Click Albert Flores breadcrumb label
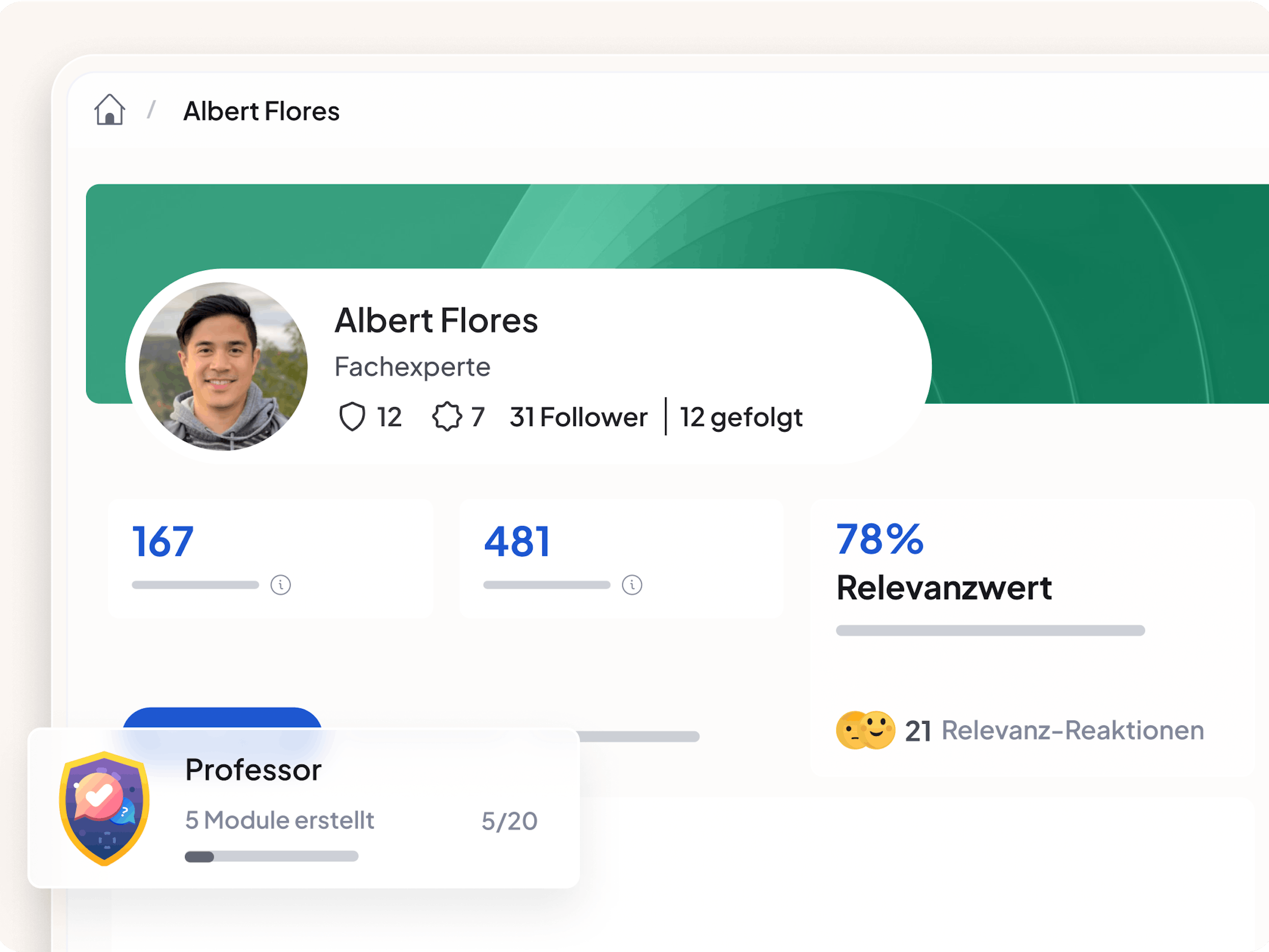The height and width of the screenshot is (952, 1269). pos(261,111)
